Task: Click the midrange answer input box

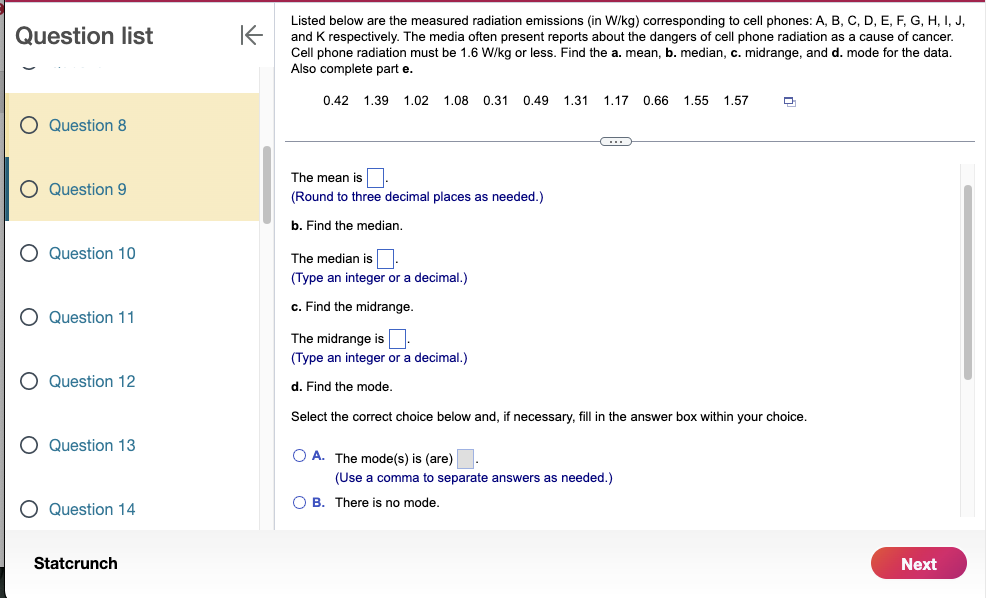Action: coord(396,338)
